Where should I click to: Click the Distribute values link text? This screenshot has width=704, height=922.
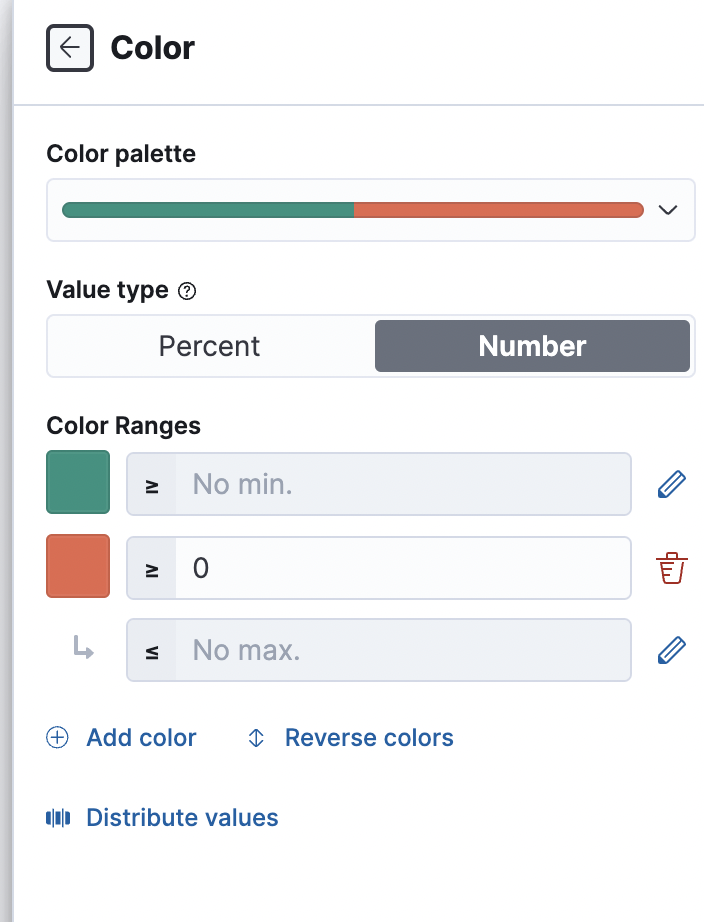tap(182, 818)
